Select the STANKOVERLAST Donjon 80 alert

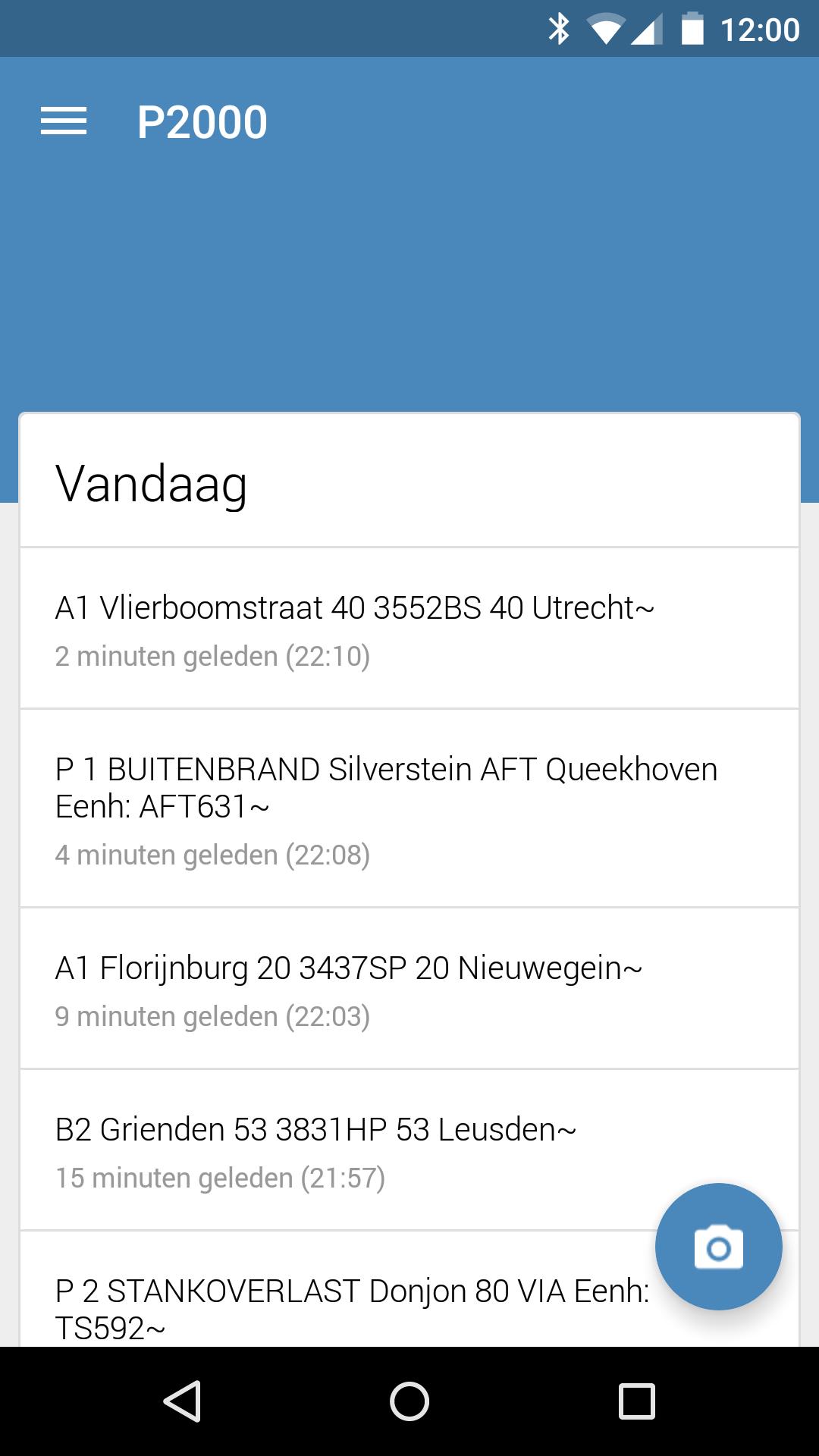click(351, 1308)
